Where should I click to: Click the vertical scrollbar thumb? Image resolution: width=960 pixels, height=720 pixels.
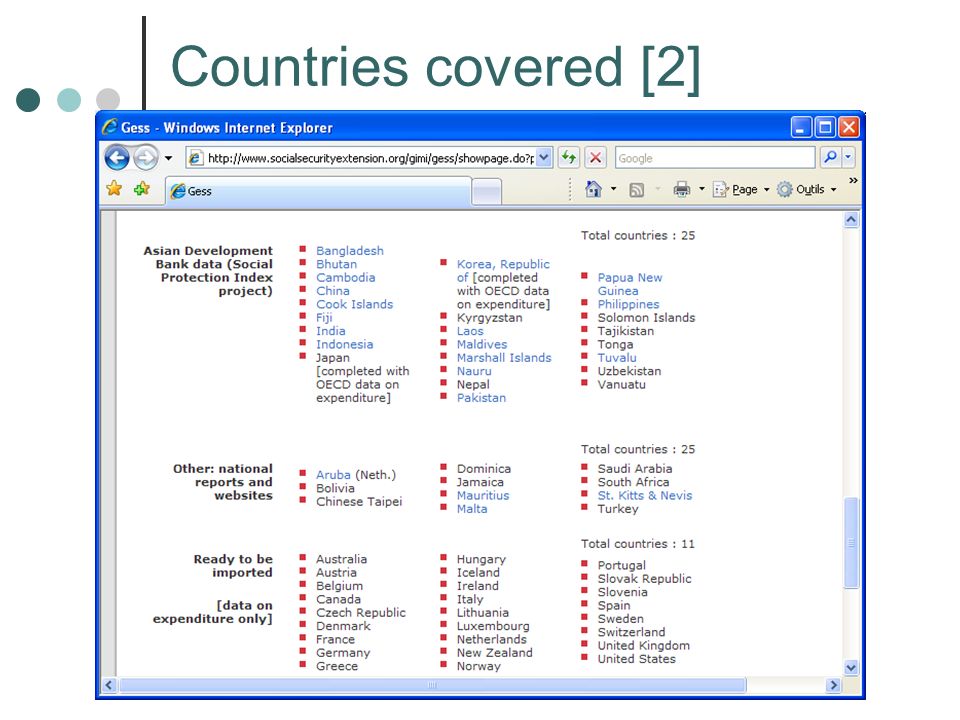pos(851,543)
